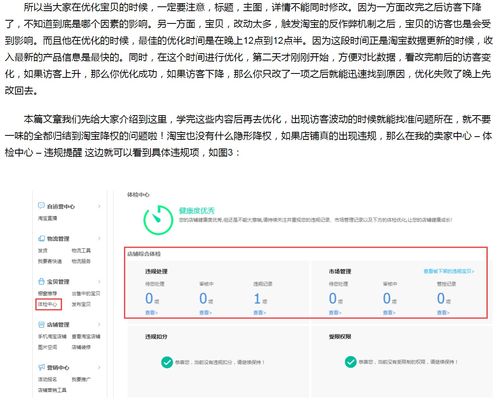Click the 受限权限 card title
This screenshot has width=500, height=405.
click(340, 337)
